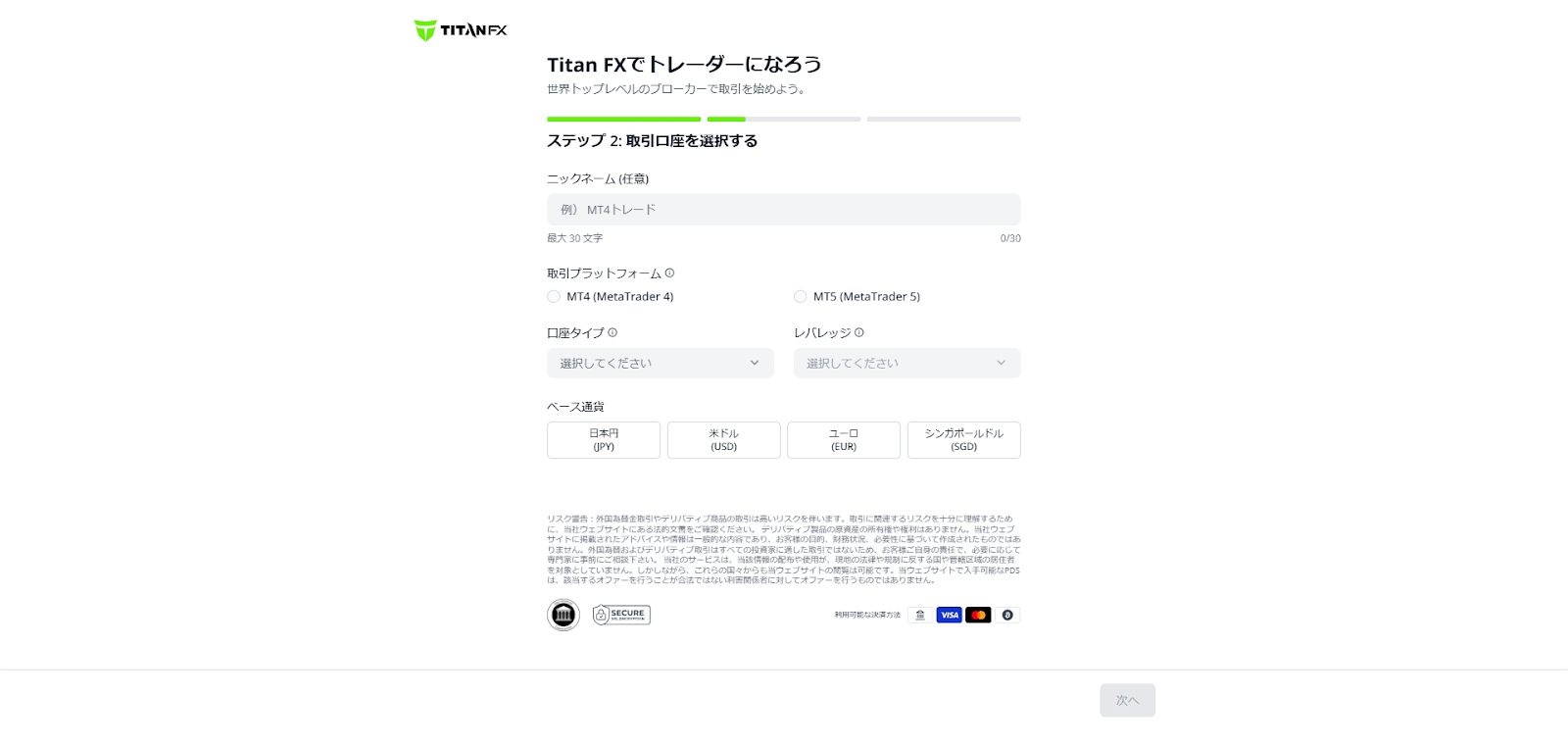Open the leverage dropdown
Image resolution: width=1568 pixels, height=744 pixels.
(x=906, y=363)
